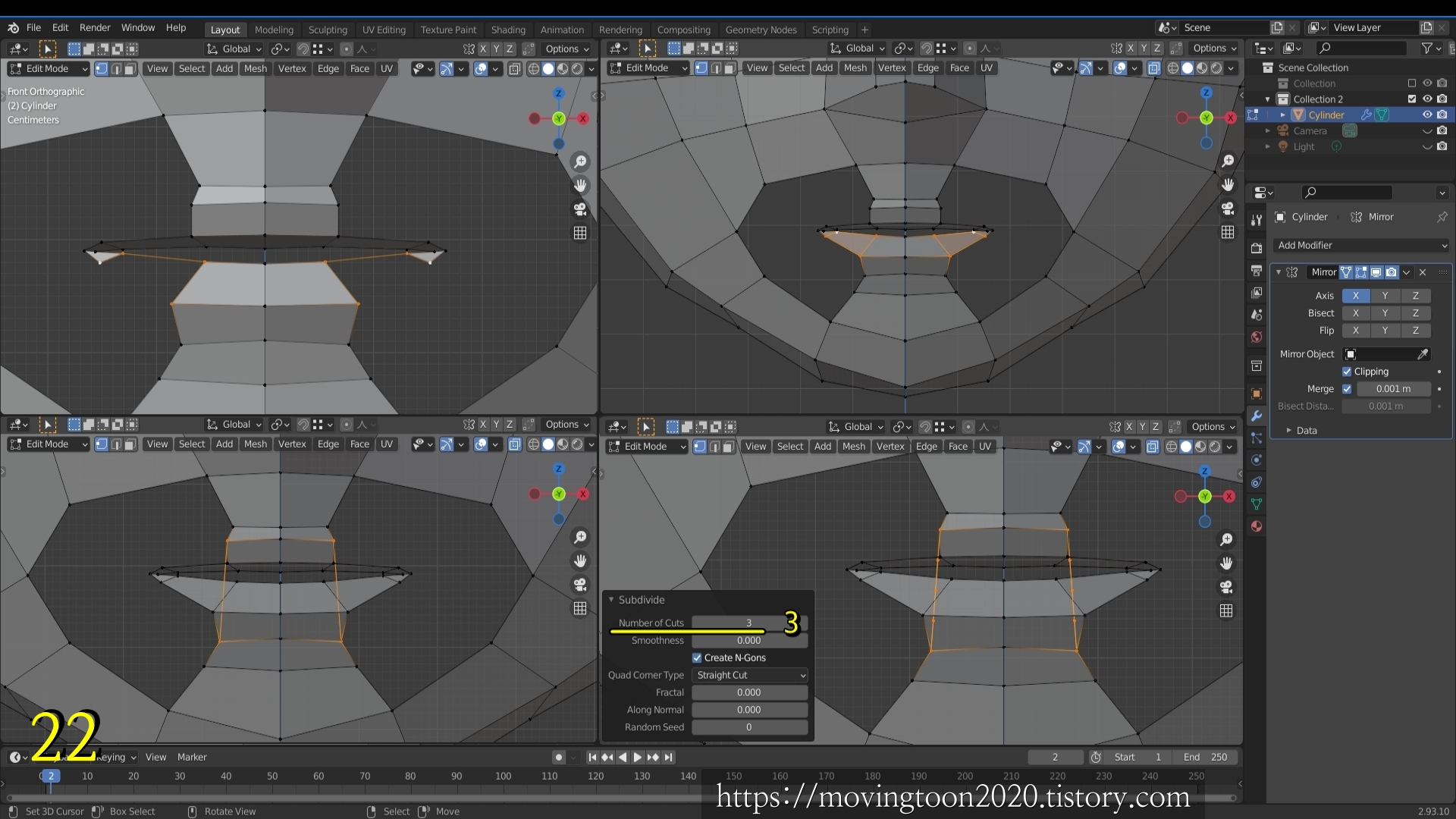
Task: Open the Tool settings tab in Properties
Action: [x=1257, y=220]
